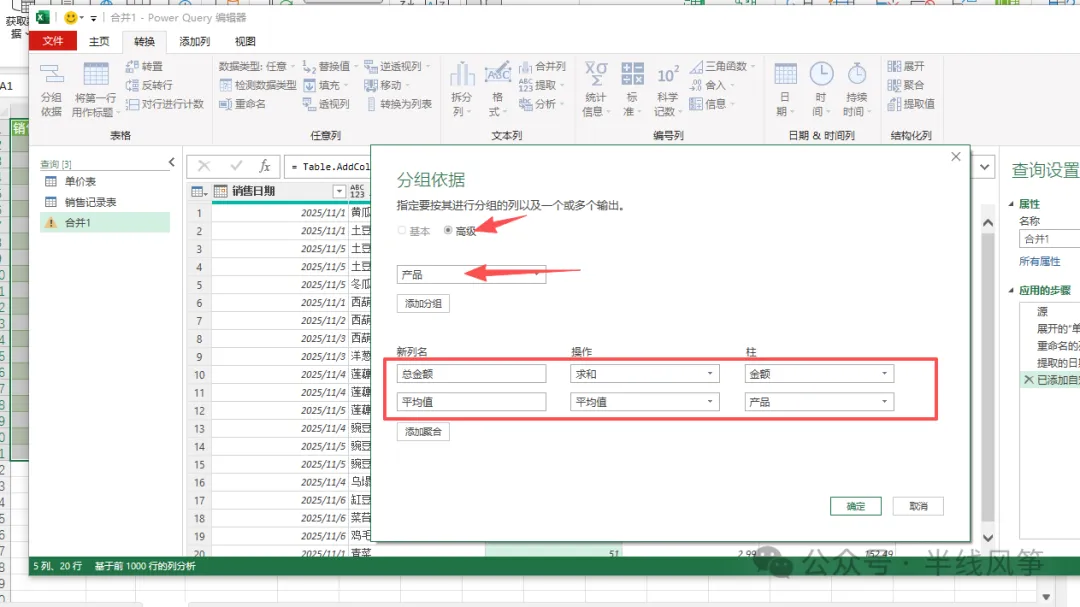Select the 销售记录表 query
This screenshot has height=607, width=1080.
(105, 202)
